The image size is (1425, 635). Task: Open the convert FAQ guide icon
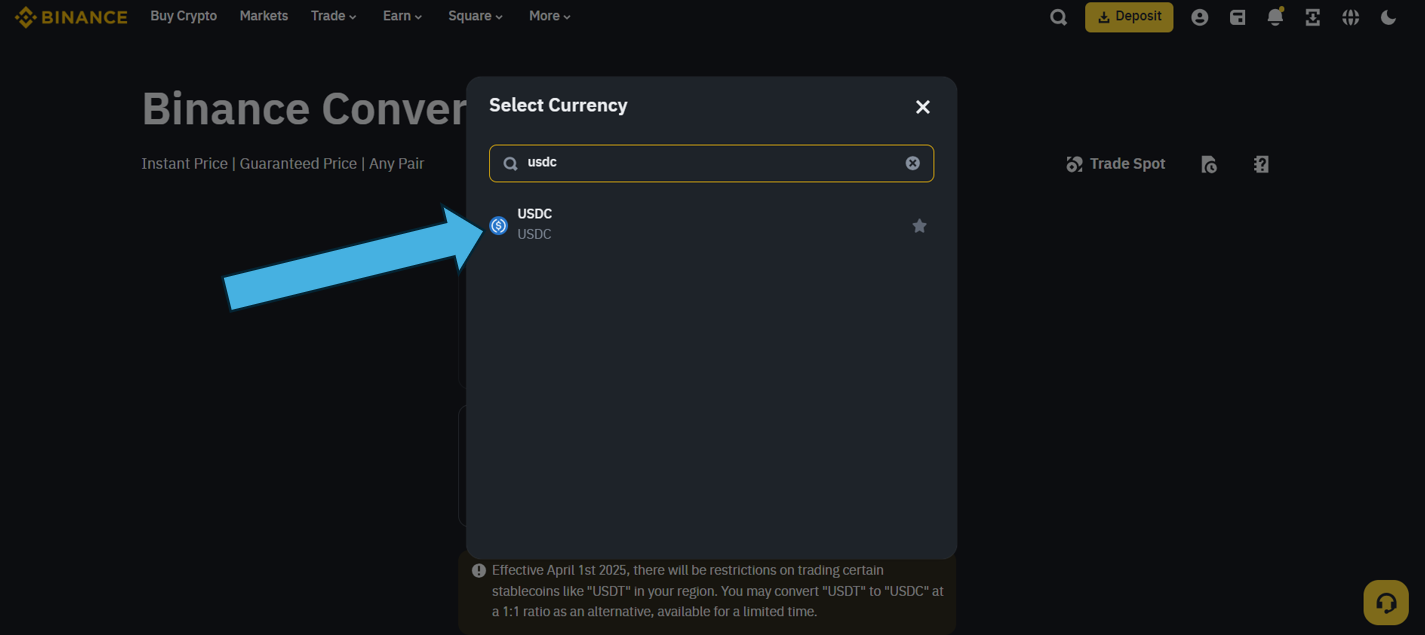(x=1261, y=164)
